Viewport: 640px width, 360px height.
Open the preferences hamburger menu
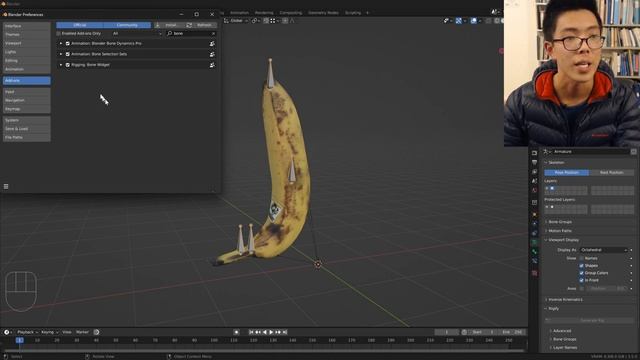[6, 187]
